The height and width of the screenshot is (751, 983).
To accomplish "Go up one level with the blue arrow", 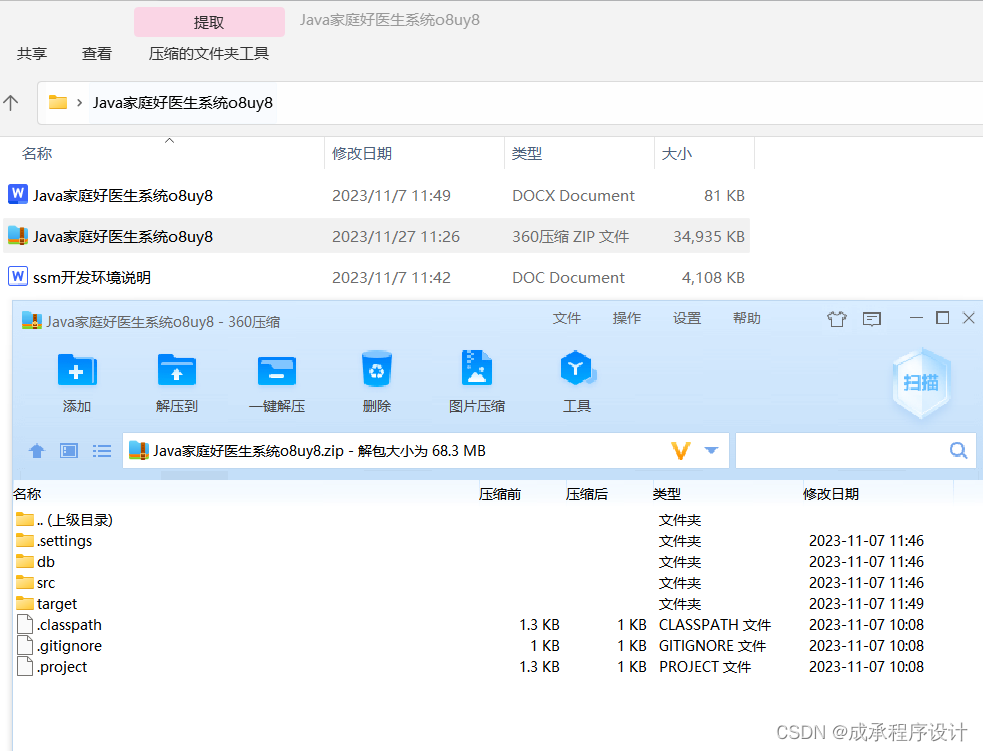I will [37, 451].
